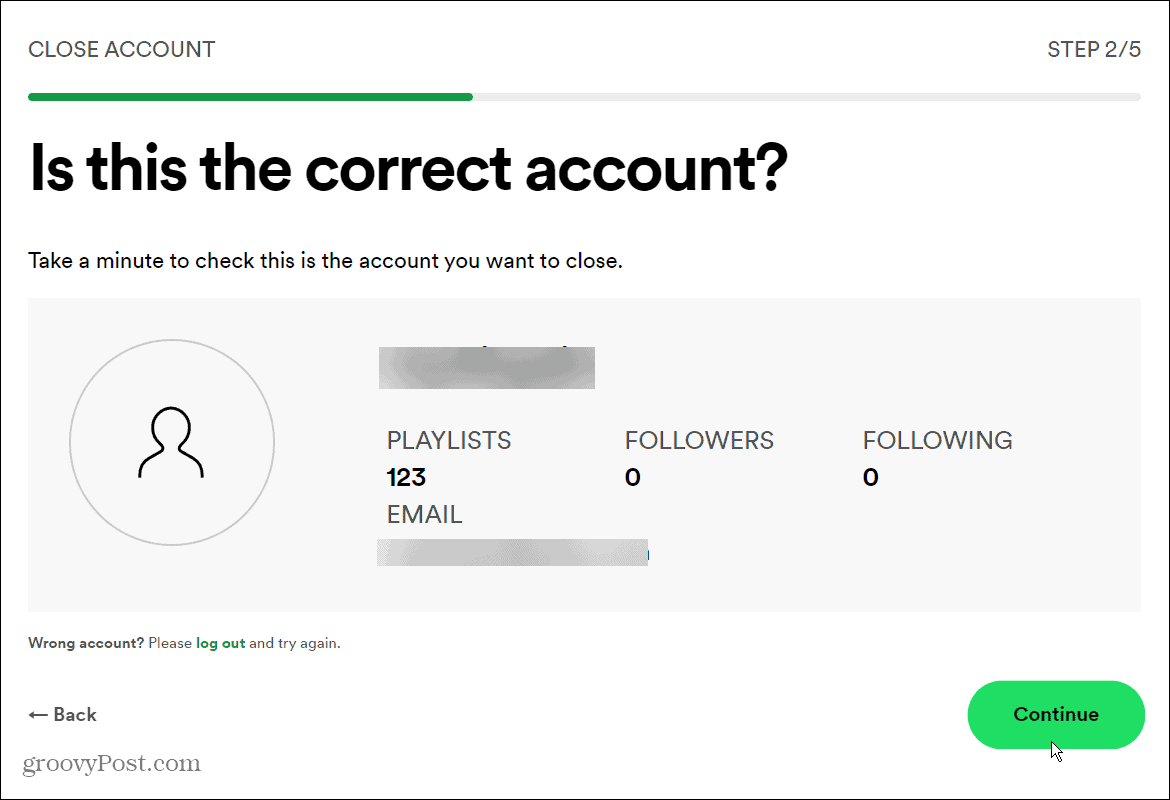This screenshot has width=1170, height=800.
Task: Click the blurred EMAIL address field
Action: tap(512, 553)
